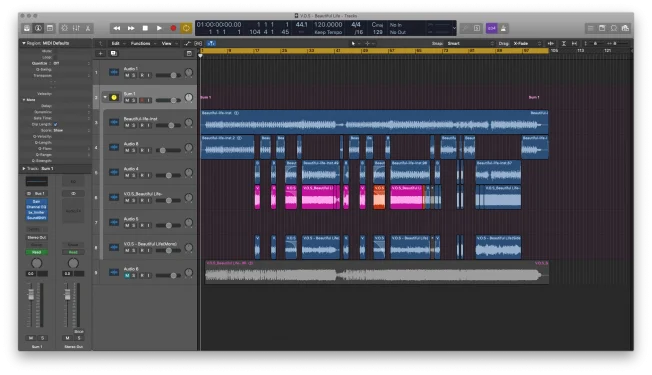The width and height of the screenshot is (652, 375).
Task: Expand the Track Sum 1 section
Action: coord(24,168)
